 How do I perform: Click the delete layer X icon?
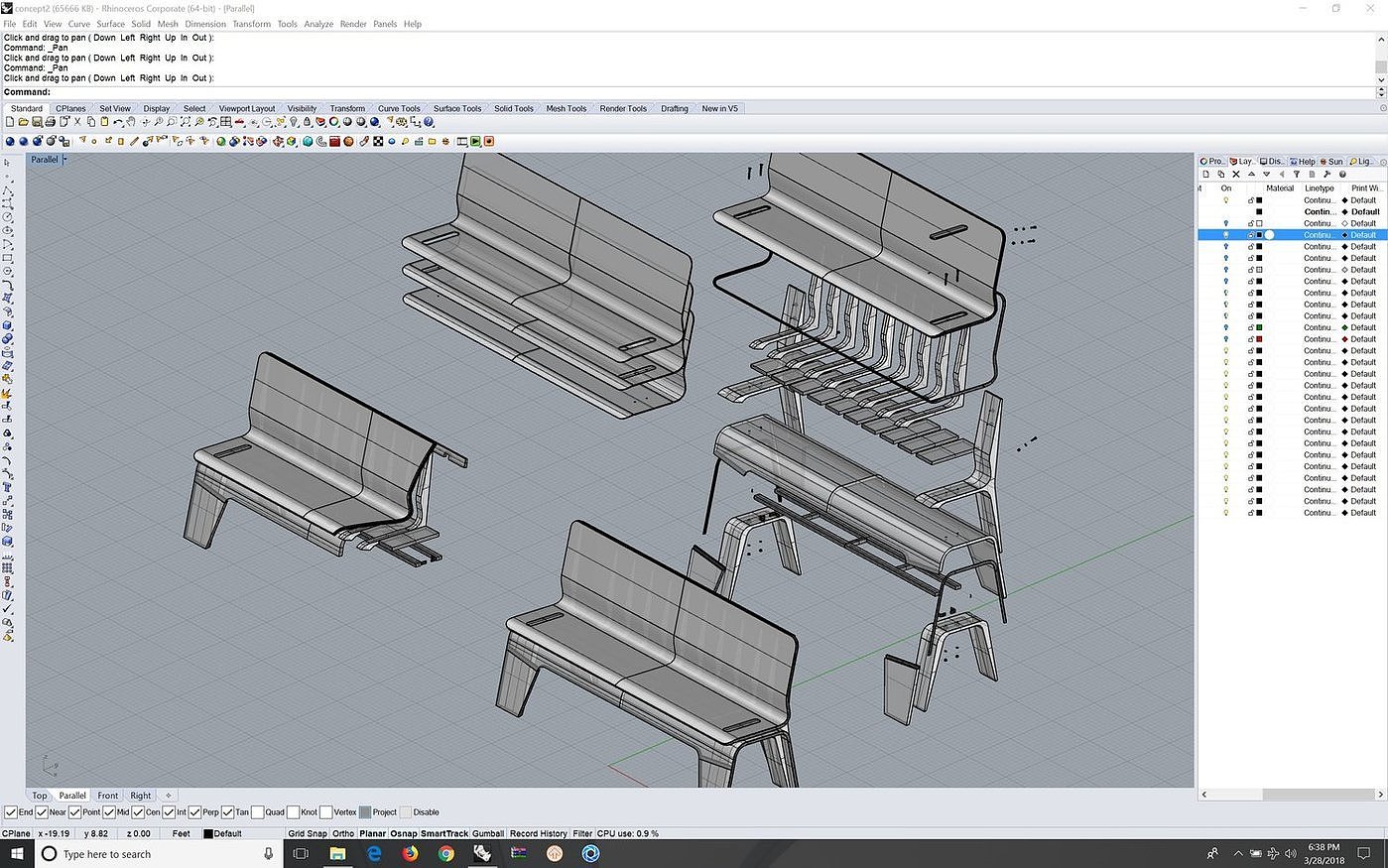click(1236, 175)
